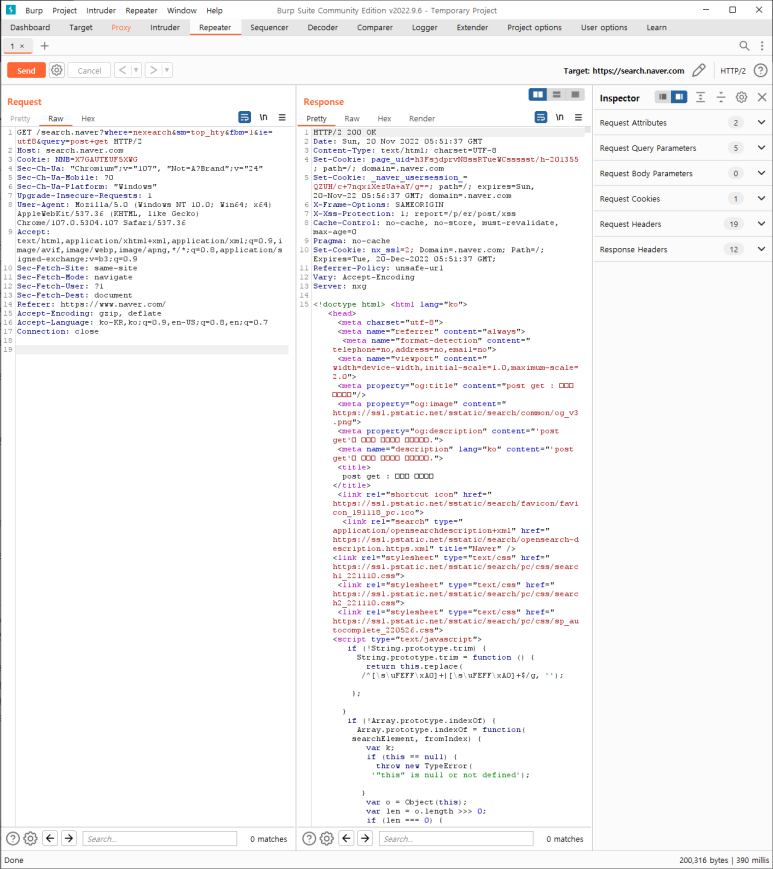Click the Cancel request button
The image size is (773, 869).
pyautogui.click(x=89, y=70)
